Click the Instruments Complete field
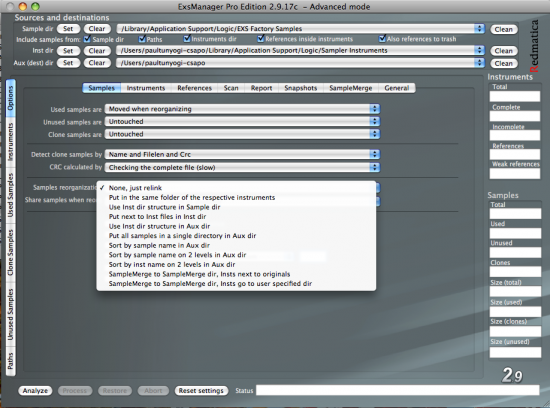This screenshot has height=408, width=550. pyautogui.click(x=515, y=116)
